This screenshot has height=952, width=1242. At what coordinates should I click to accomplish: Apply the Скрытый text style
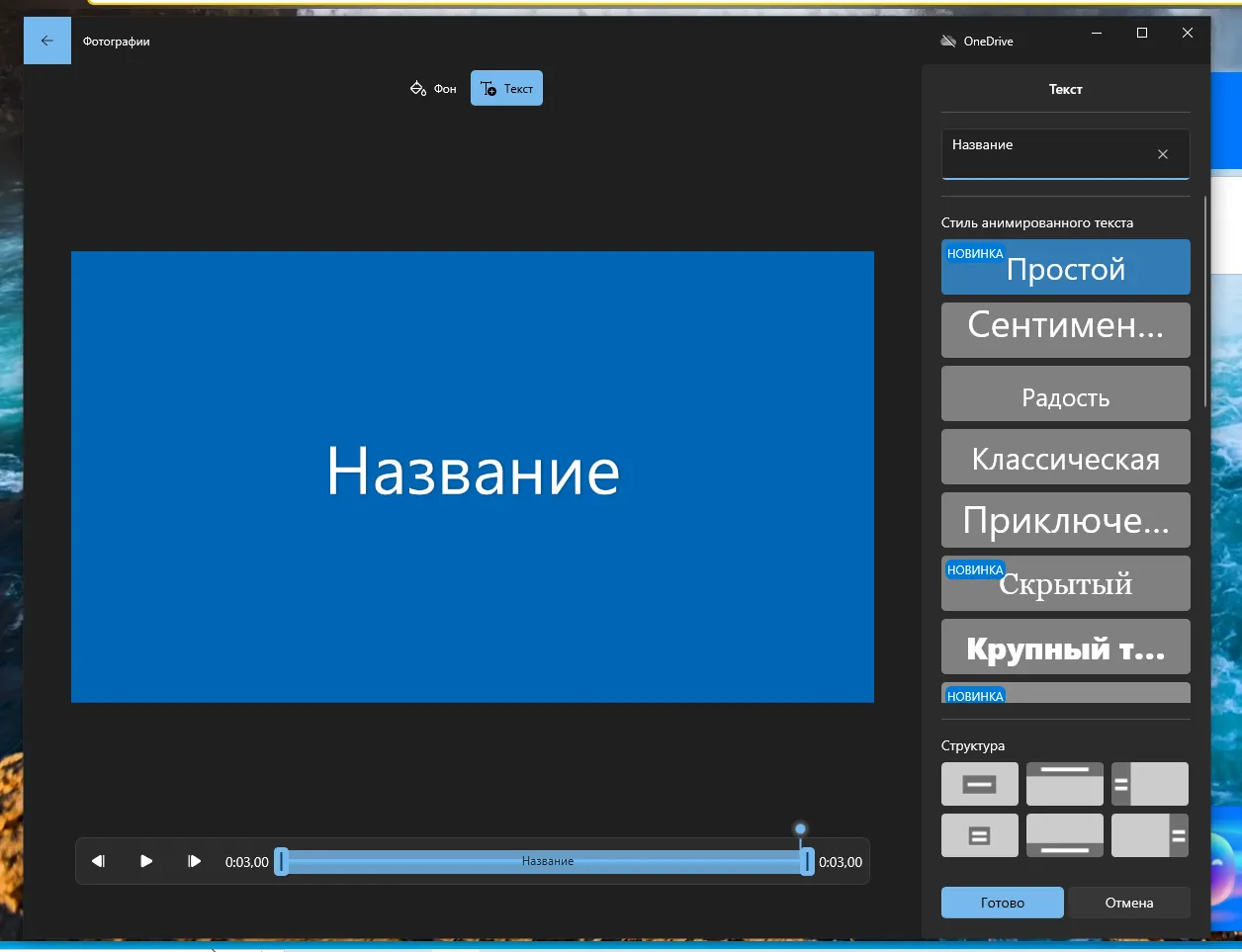(1065, 583)
